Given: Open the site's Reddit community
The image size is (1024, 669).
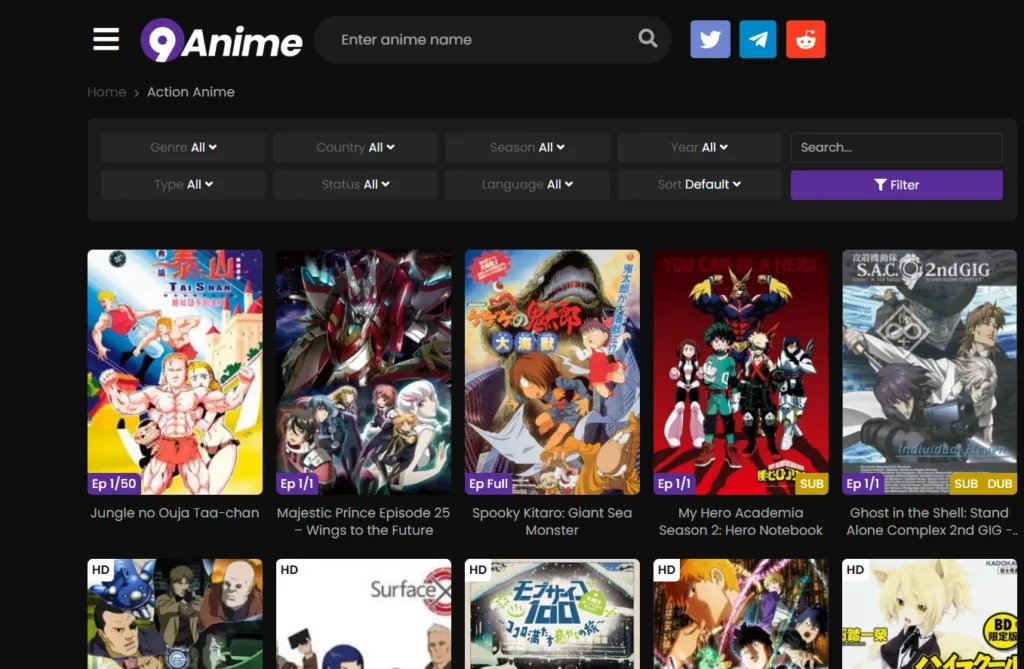Looking at the screenshot, I should click(x=806, y=39).
